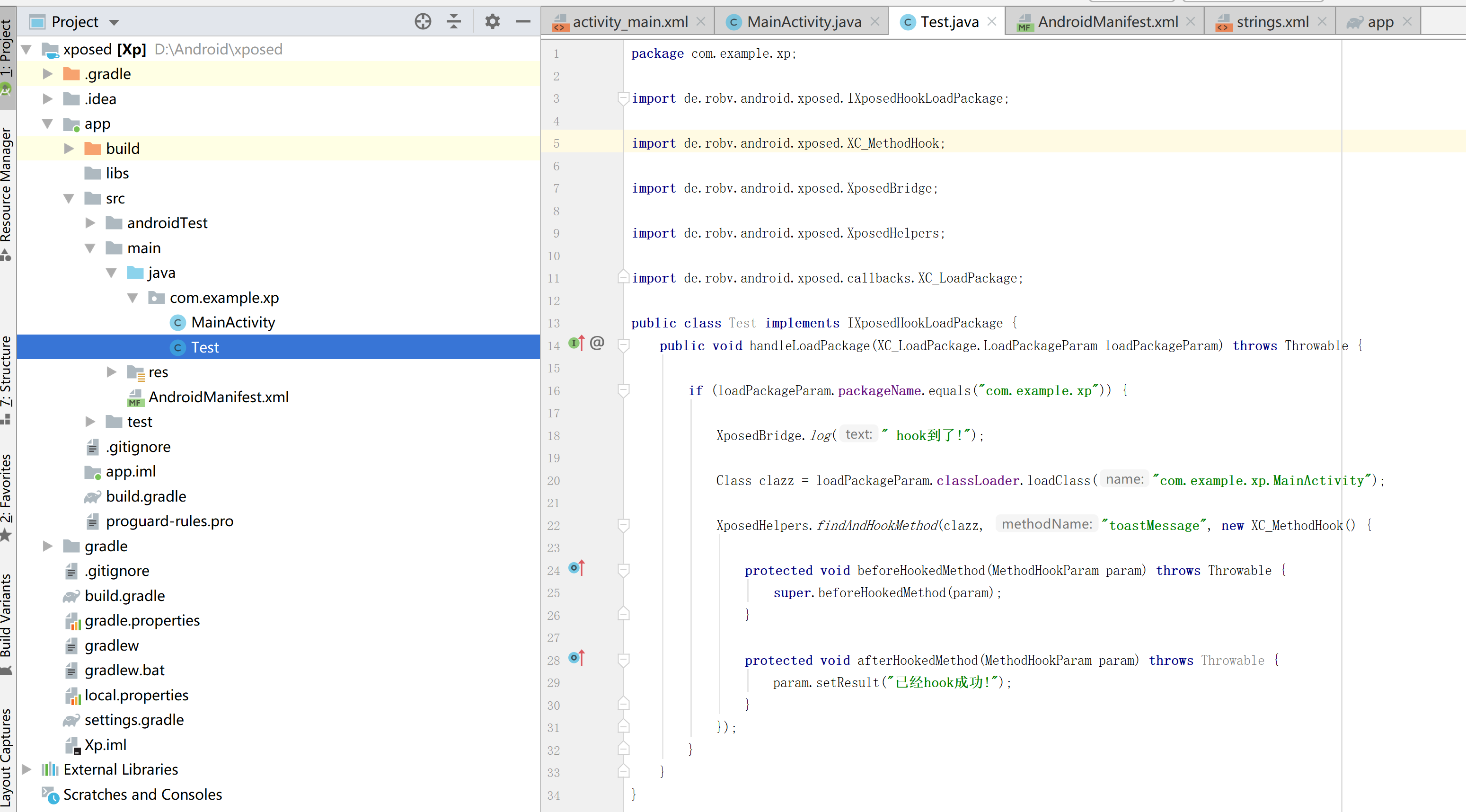Image resolution: width=1466 pixels, height=812 pixels.
Task: Toggle the Favorites tool window
Action: click(x=6, y=488)
